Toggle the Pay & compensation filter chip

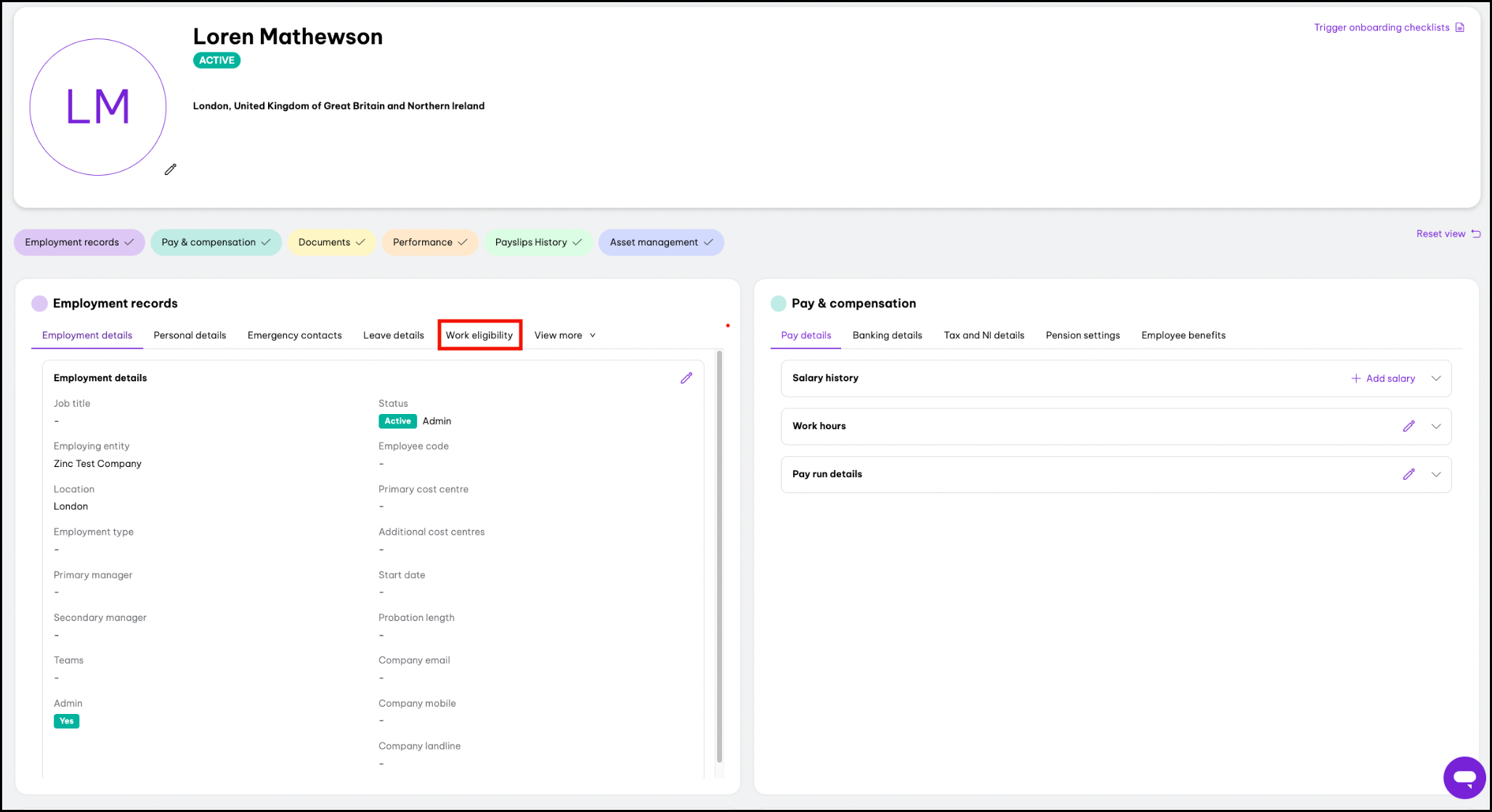[216, 243]
